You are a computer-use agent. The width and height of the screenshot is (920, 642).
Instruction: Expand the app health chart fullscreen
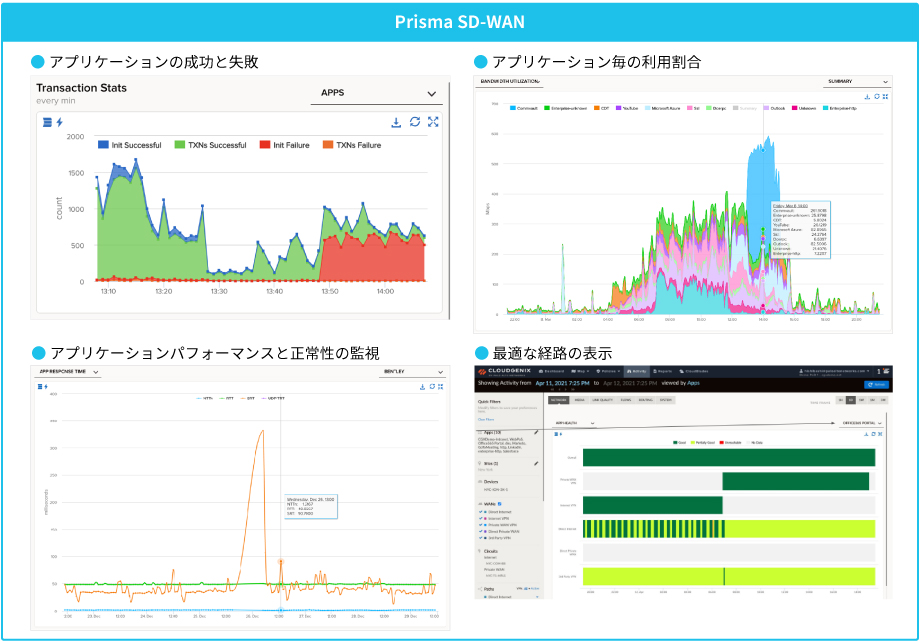click(x=880, y=434)
